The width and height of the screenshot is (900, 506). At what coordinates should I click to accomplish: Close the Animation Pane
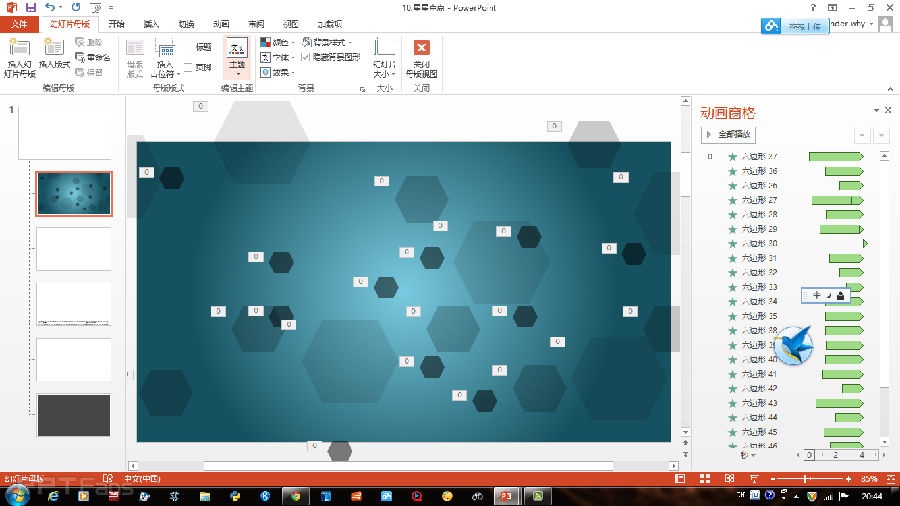(x=888, y=111)
